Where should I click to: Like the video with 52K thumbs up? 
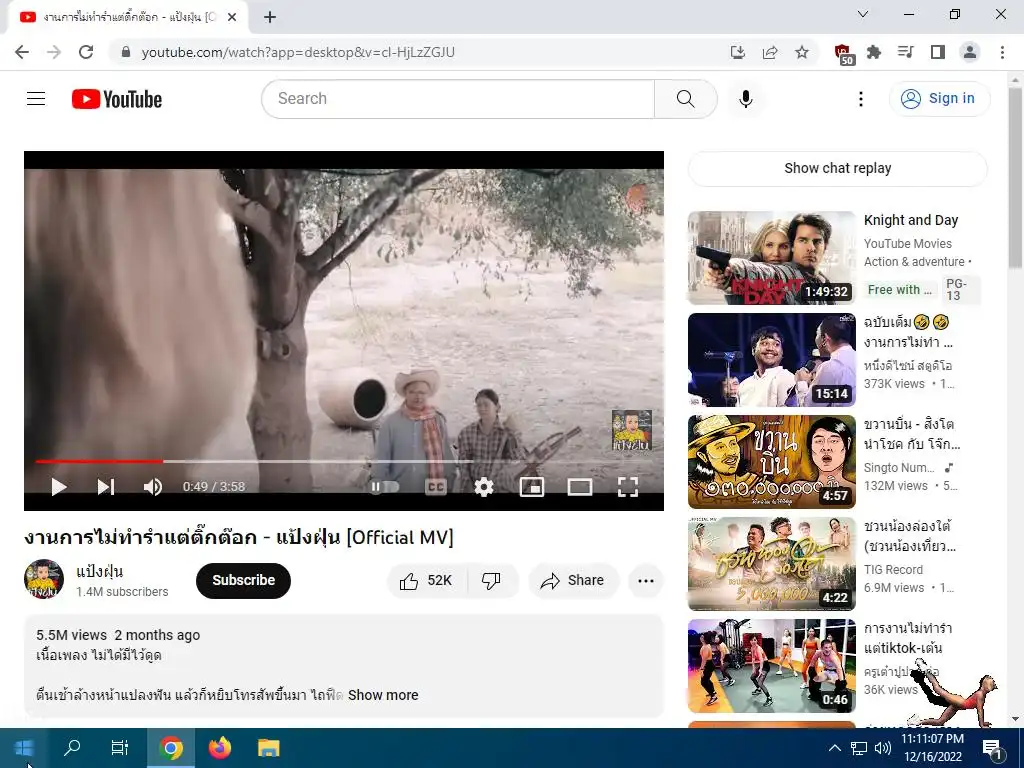(x=426, y=581)
